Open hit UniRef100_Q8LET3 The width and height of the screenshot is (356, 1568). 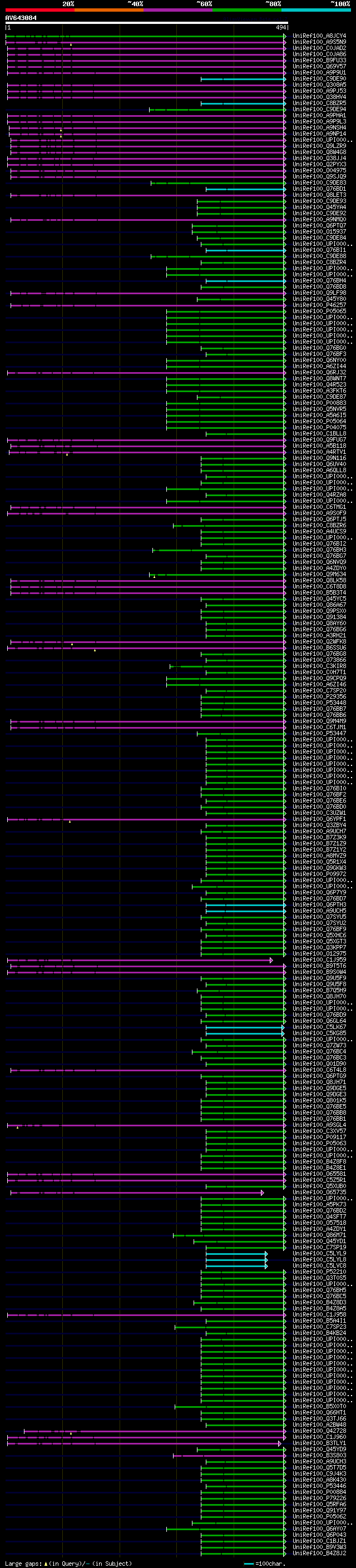[x=319, y=195]
